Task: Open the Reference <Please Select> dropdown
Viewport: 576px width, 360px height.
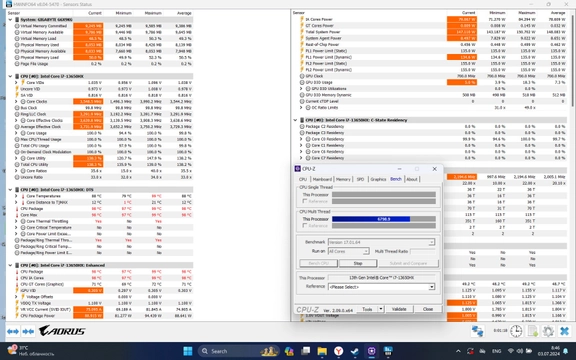Action: point(432,287)
